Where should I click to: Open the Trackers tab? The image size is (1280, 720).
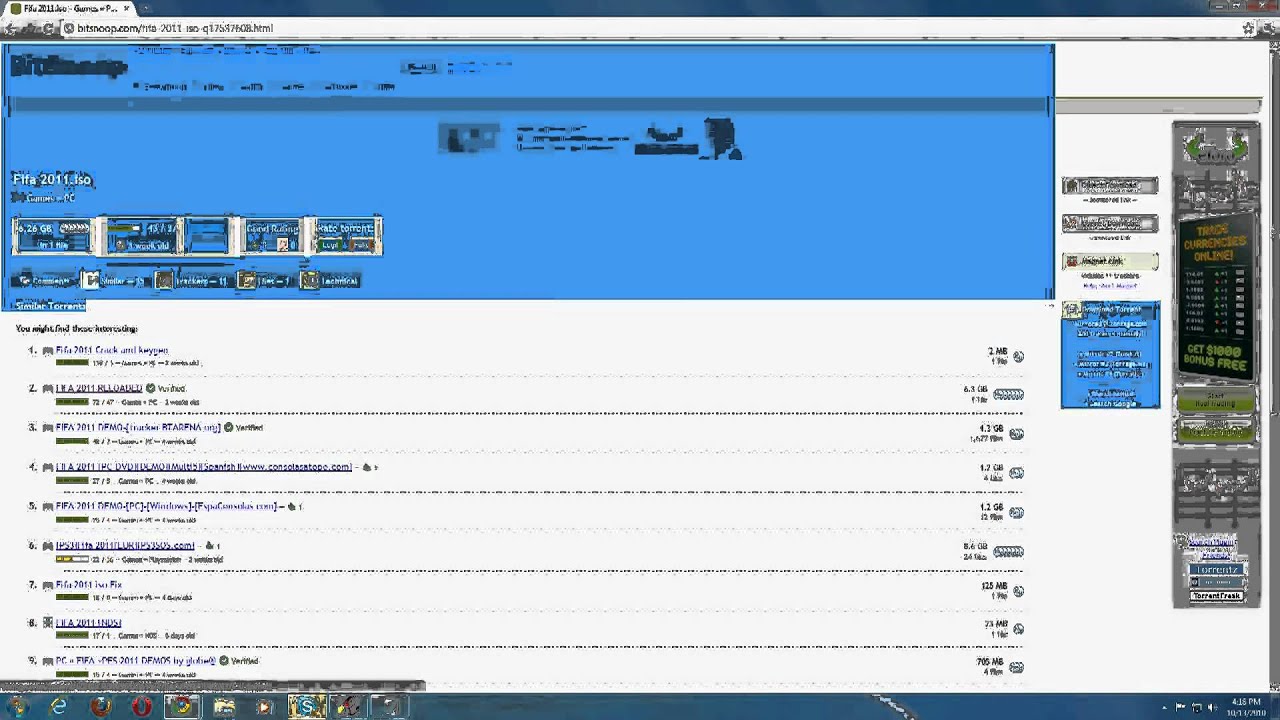pyautogui.click(x=192, y=281)
